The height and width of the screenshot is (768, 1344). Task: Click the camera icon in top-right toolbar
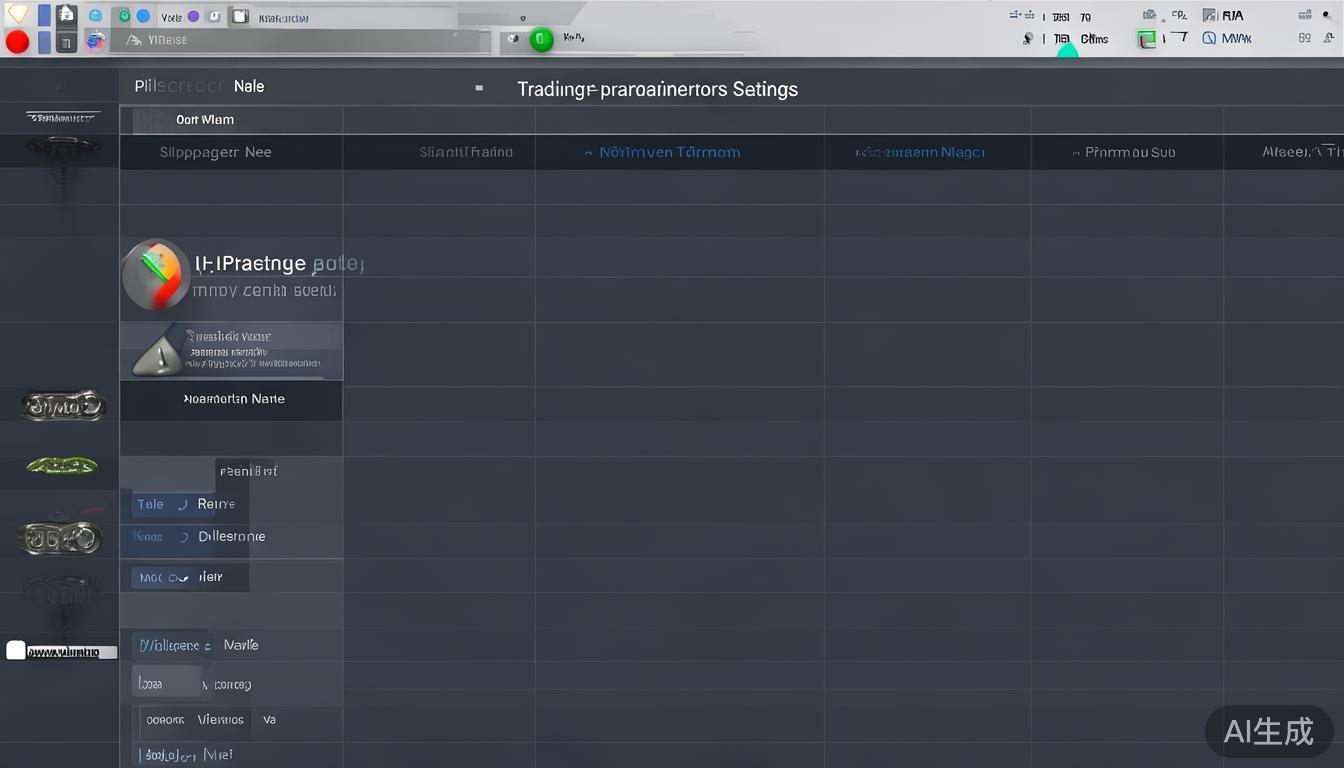[x=1149, y=15]
